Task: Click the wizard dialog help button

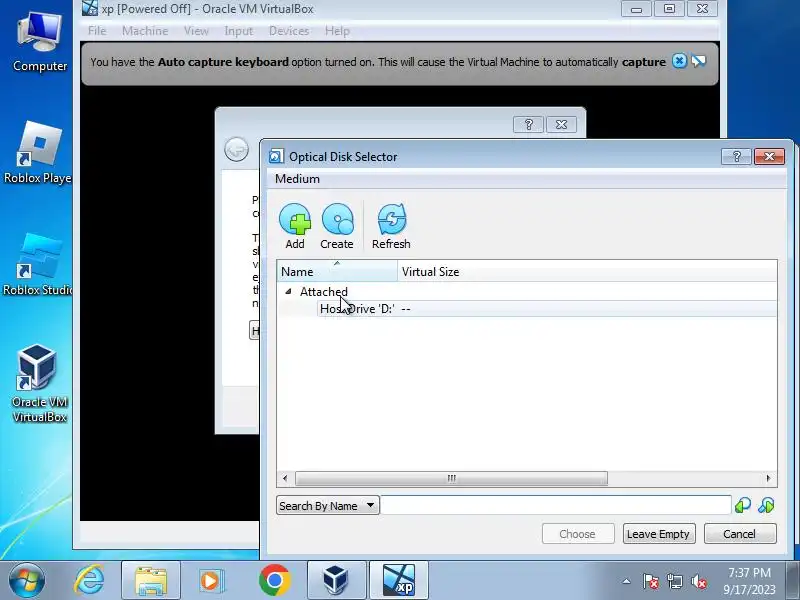Action: click(529, 124)
